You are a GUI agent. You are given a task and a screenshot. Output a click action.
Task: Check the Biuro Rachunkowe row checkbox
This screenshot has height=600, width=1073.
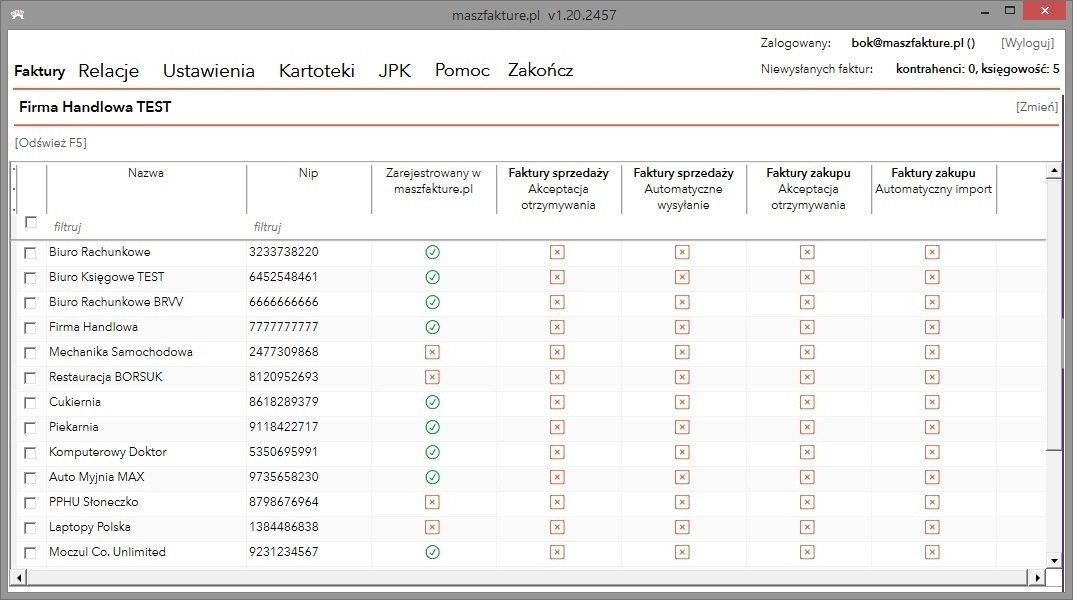30,253
